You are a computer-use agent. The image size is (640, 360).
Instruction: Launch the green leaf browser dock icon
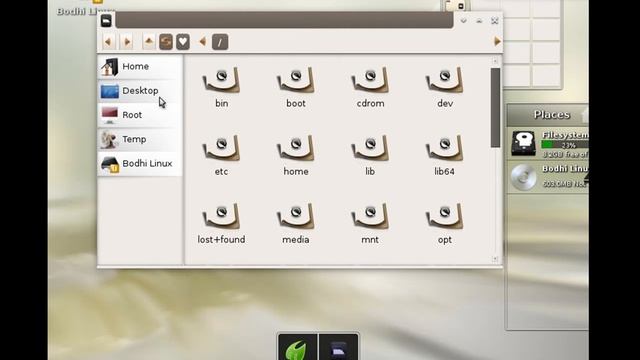(298, 348)
